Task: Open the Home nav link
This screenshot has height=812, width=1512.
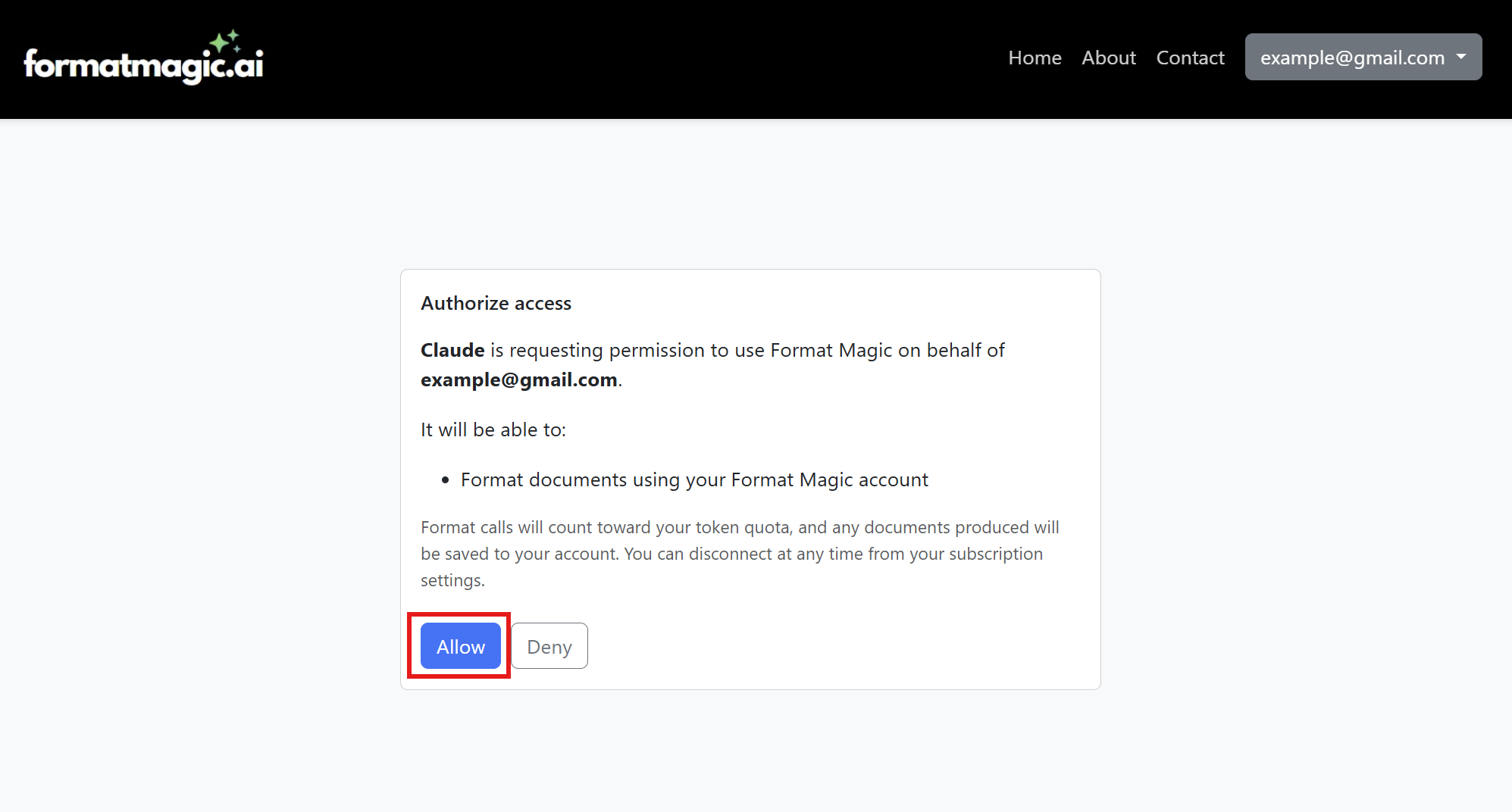Action: pyautogui.click(x=1035, y=58)
